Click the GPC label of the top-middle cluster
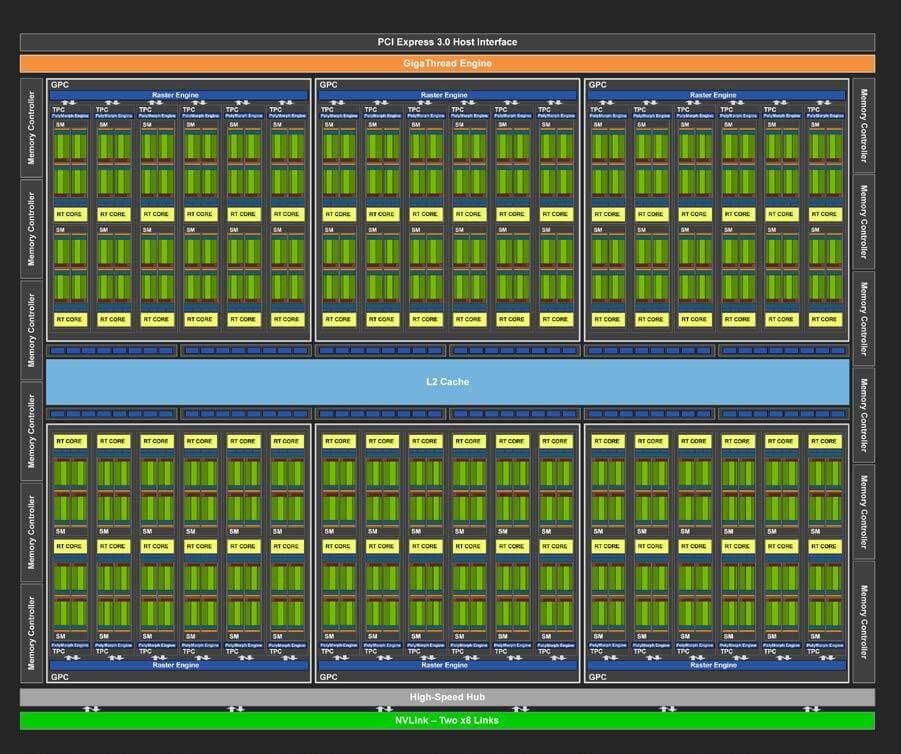The width and height of the screenshot is (901, 754). coord(328,84)
